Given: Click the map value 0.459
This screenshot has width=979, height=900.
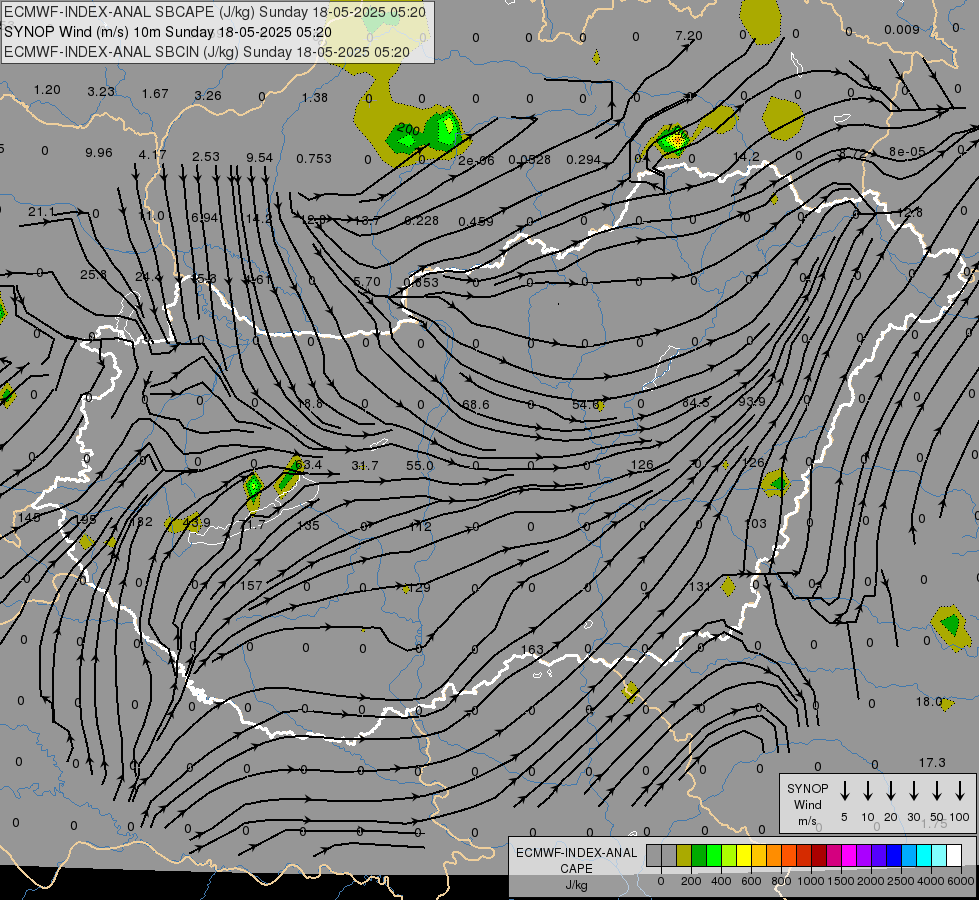Looking at the screenshot, I should point(476,221).
